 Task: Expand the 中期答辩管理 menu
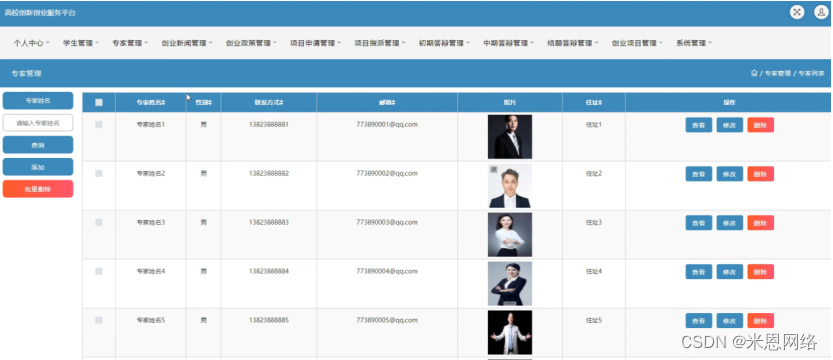click(x=508, y=43)
